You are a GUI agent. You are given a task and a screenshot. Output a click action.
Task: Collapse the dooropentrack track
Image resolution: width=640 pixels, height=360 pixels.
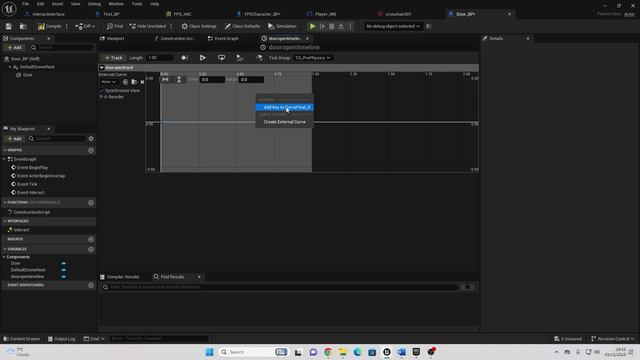pyautogui.click(x=102, y=67)
